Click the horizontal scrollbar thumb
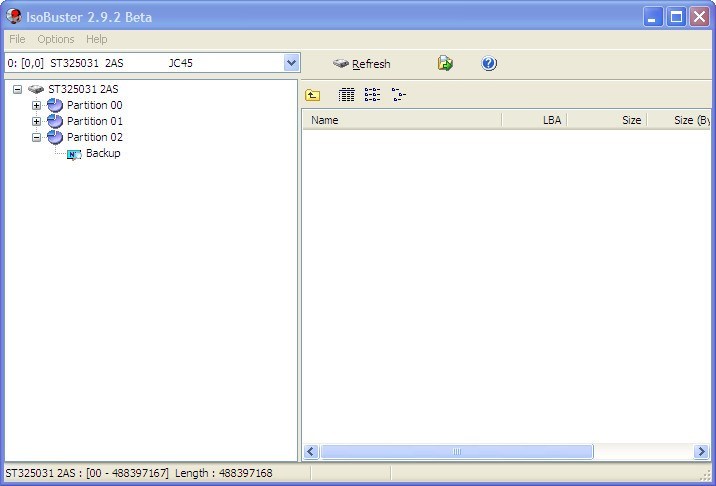Image resolution: width=716 pixels, height=486 pixels. pyautogui.click(x=457, y=452)
